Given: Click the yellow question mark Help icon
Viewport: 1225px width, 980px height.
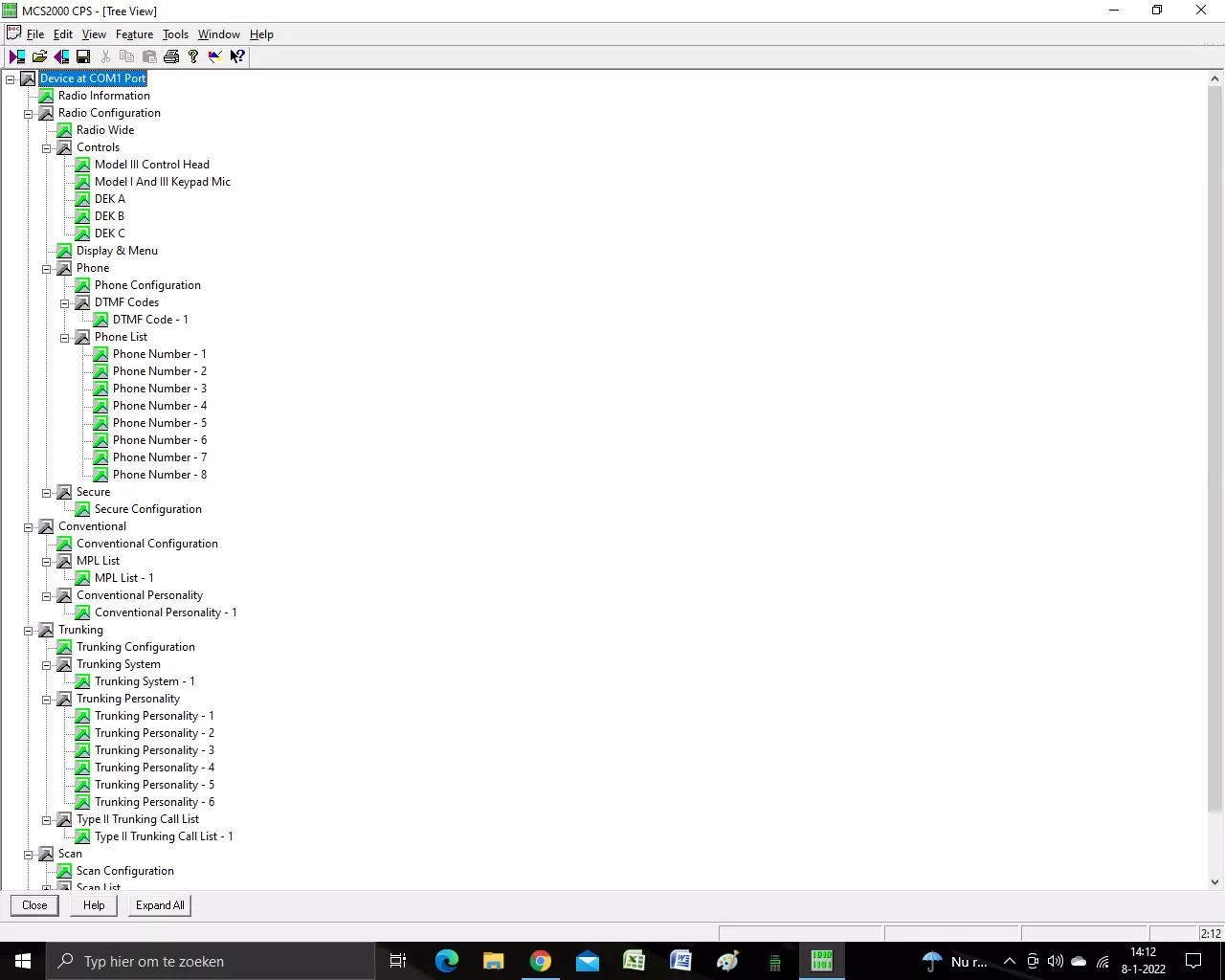Looking at the screenshot, I should point(193,56).
